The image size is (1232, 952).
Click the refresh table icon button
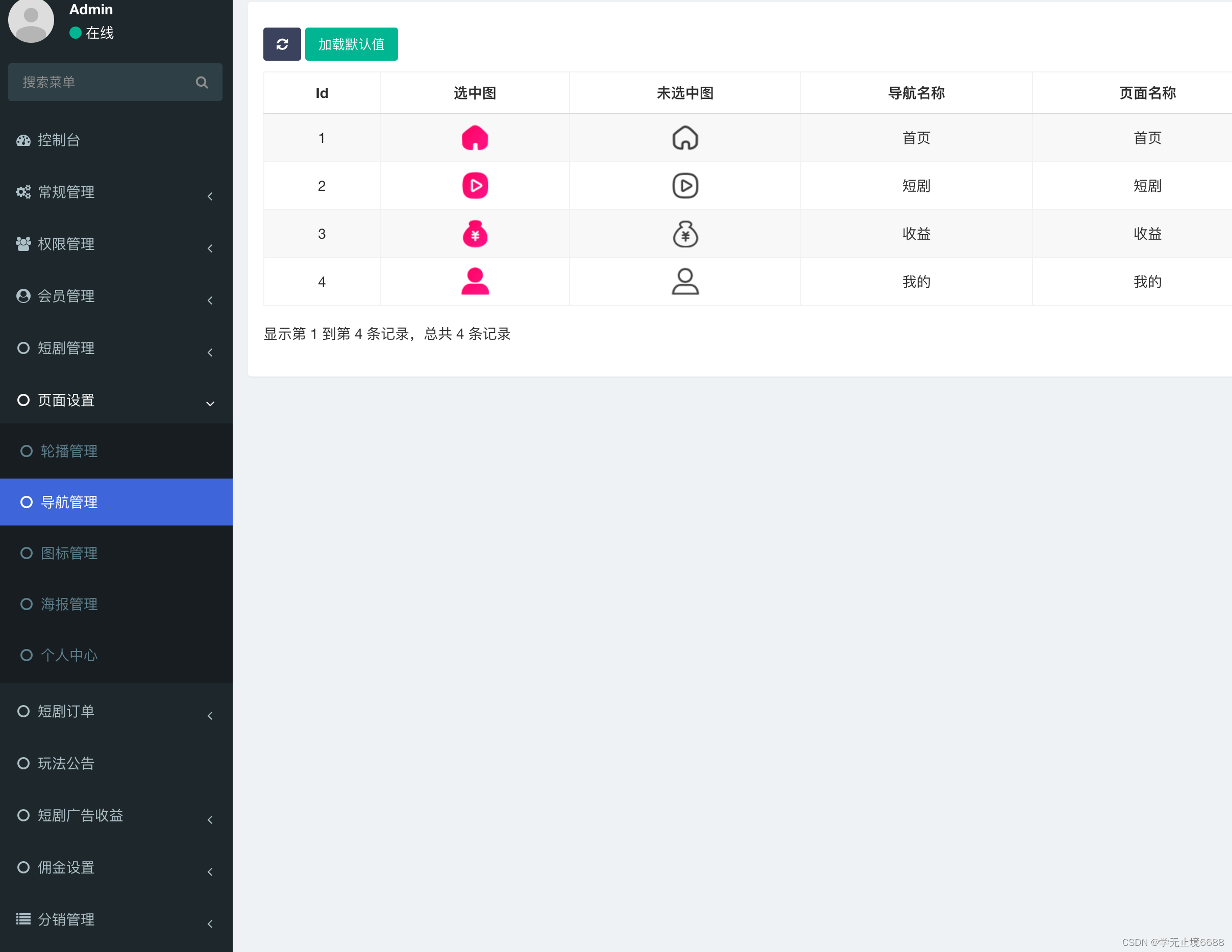click(x=282, y=44)
